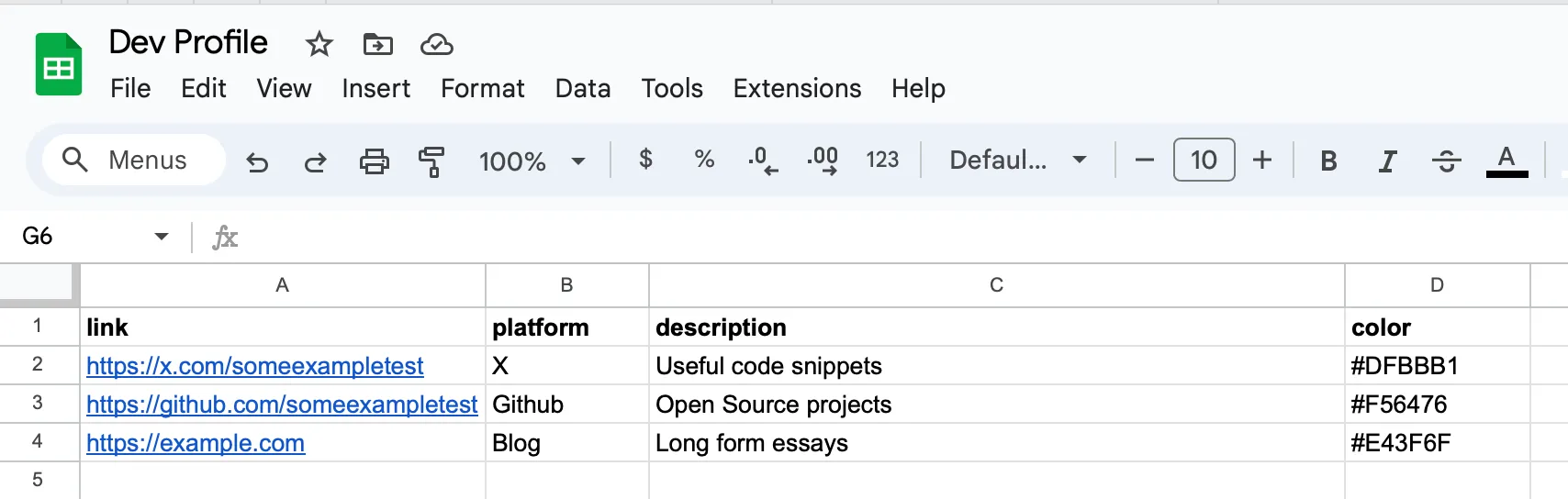Star the Dev Profile document

click(x=319, y=44)
